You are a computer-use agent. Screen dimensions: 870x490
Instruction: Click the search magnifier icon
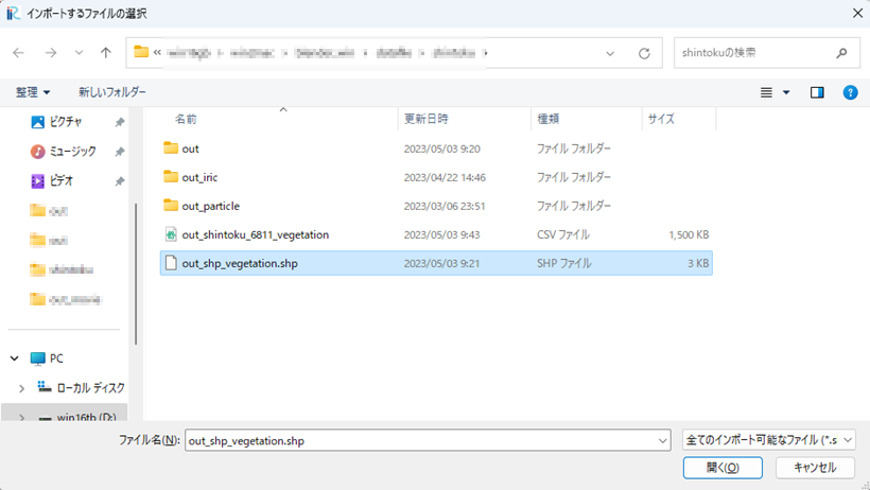point(842,53)
